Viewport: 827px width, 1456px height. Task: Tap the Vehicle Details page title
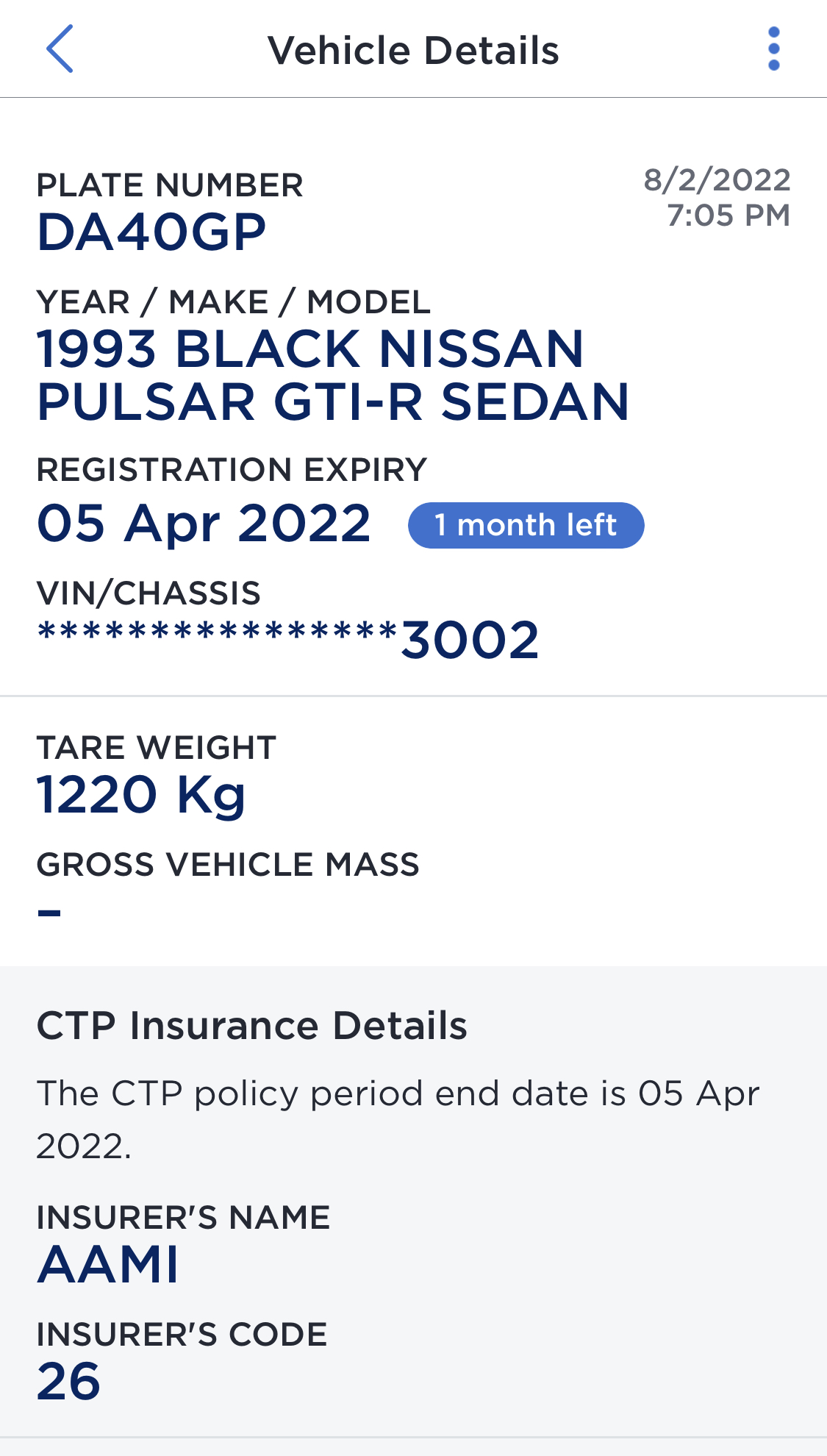(413, 51)
